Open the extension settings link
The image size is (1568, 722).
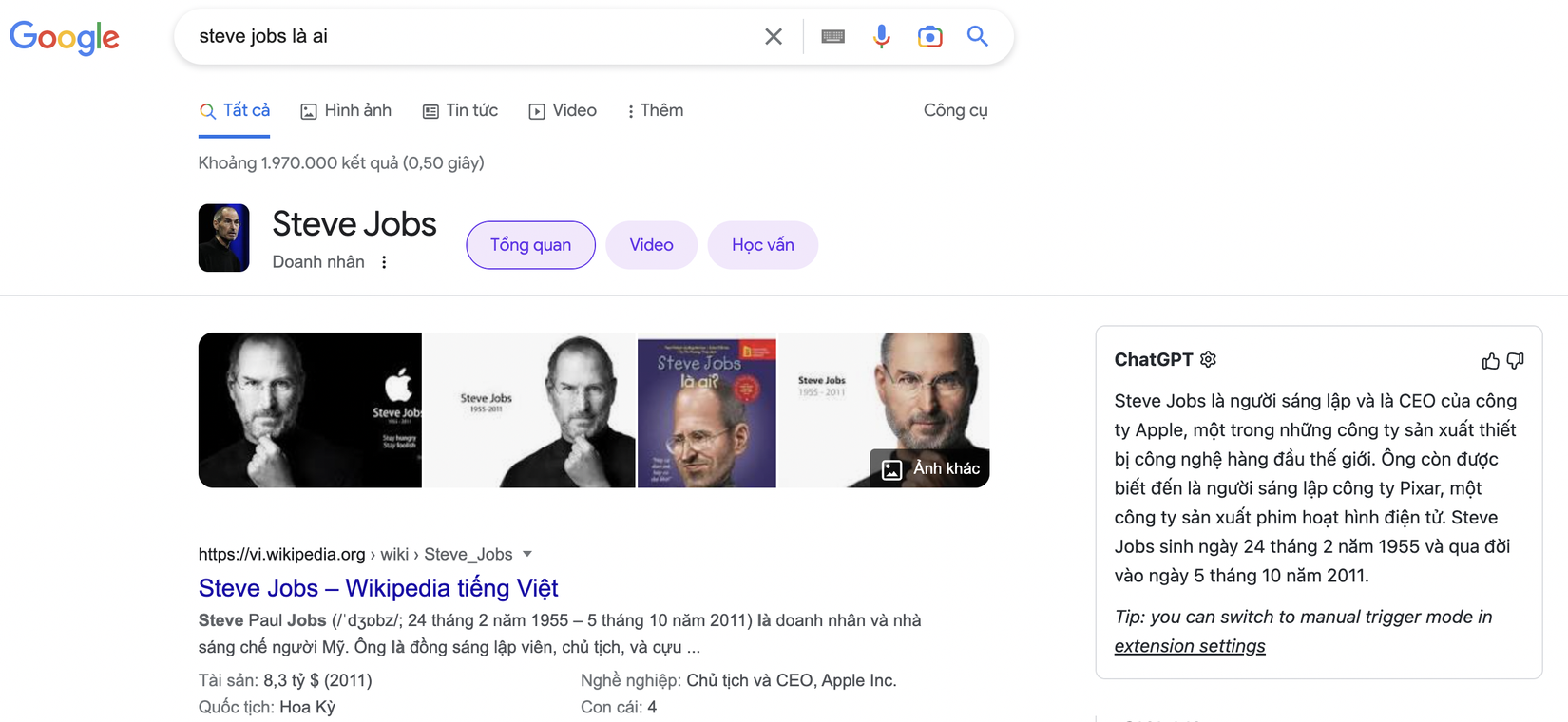[x=1190, y=646]
